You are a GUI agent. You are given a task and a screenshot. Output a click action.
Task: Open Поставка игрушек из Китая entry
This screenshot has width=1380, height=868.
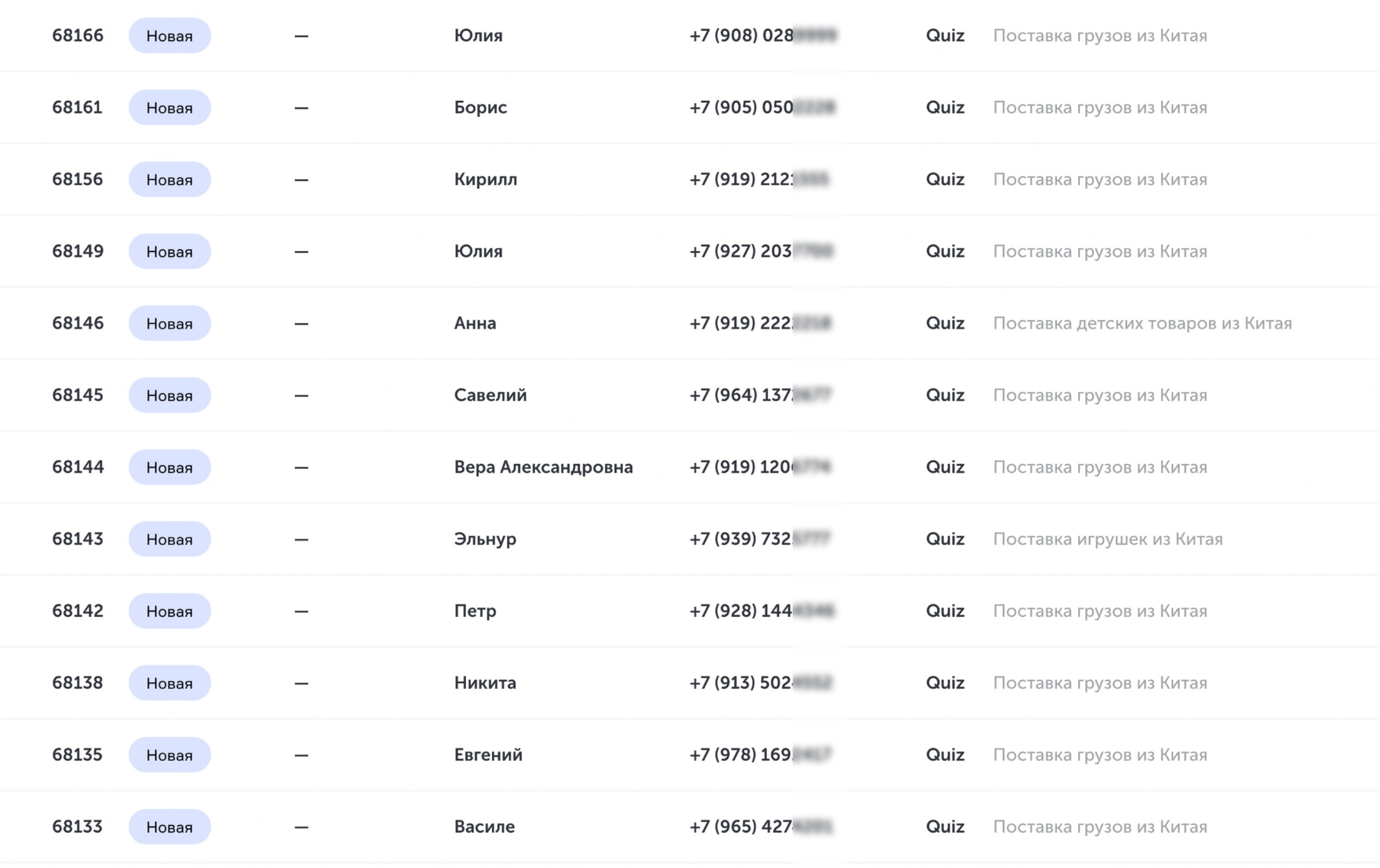(x=1108, y=539)
